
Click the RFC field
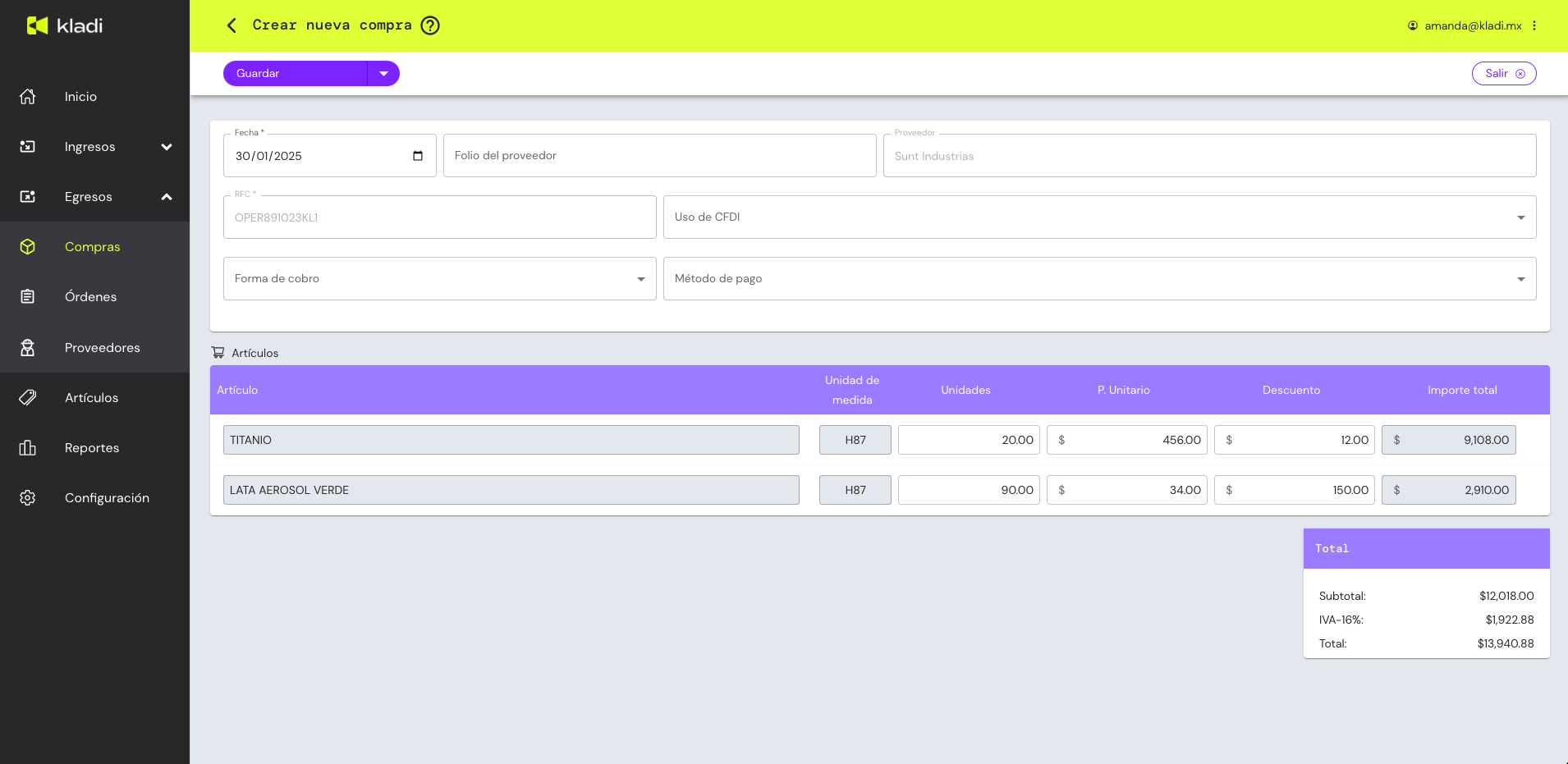pyautogui.click(x=439, y=217)
